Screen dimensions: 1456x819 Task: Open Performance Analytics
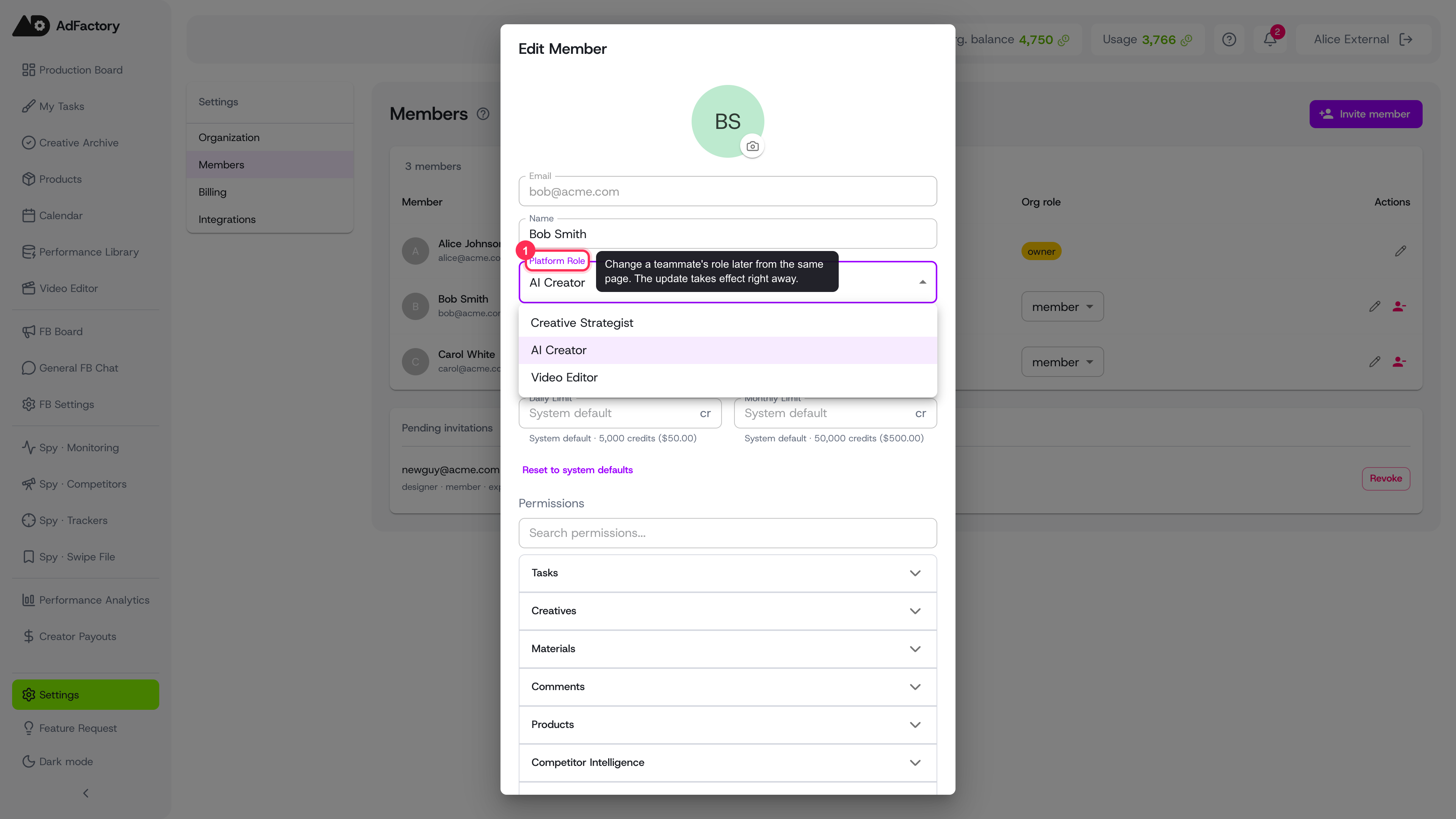(85, 600)
